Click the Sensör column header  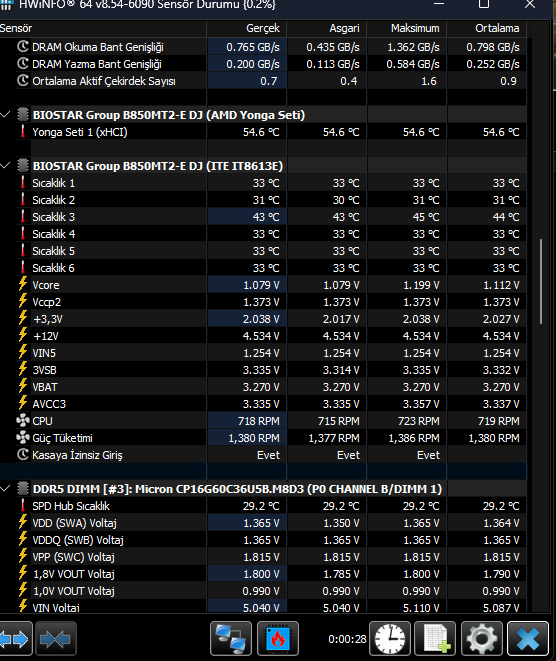pos(103,28)
